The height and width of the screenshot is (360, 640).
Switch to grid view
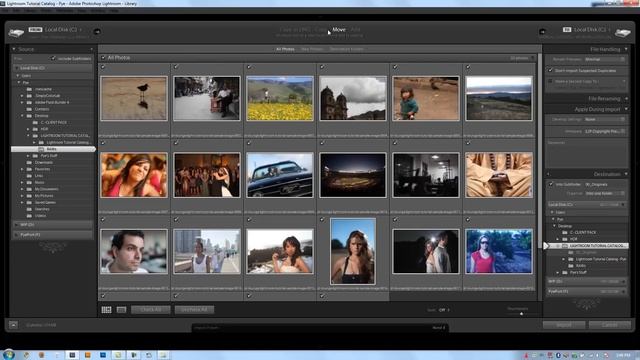pos(107,310)
